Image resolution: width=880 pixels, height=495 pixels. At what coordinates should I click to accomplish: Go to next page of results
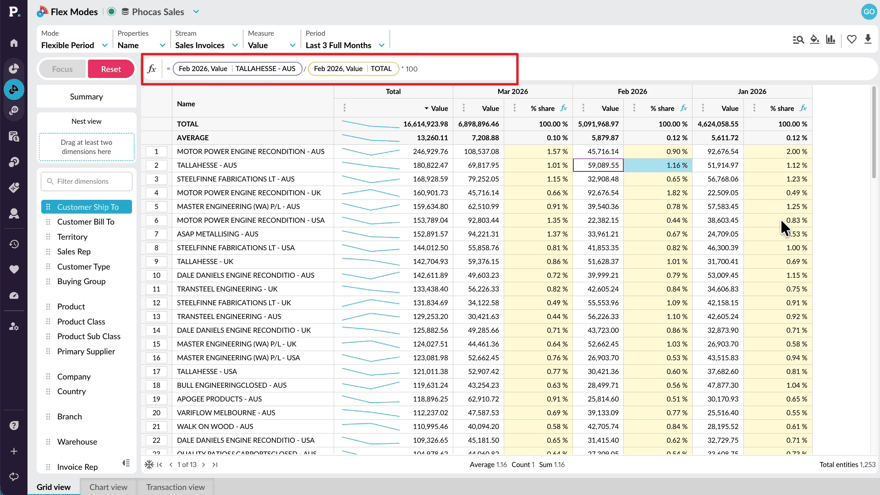[x=204, y=465]
